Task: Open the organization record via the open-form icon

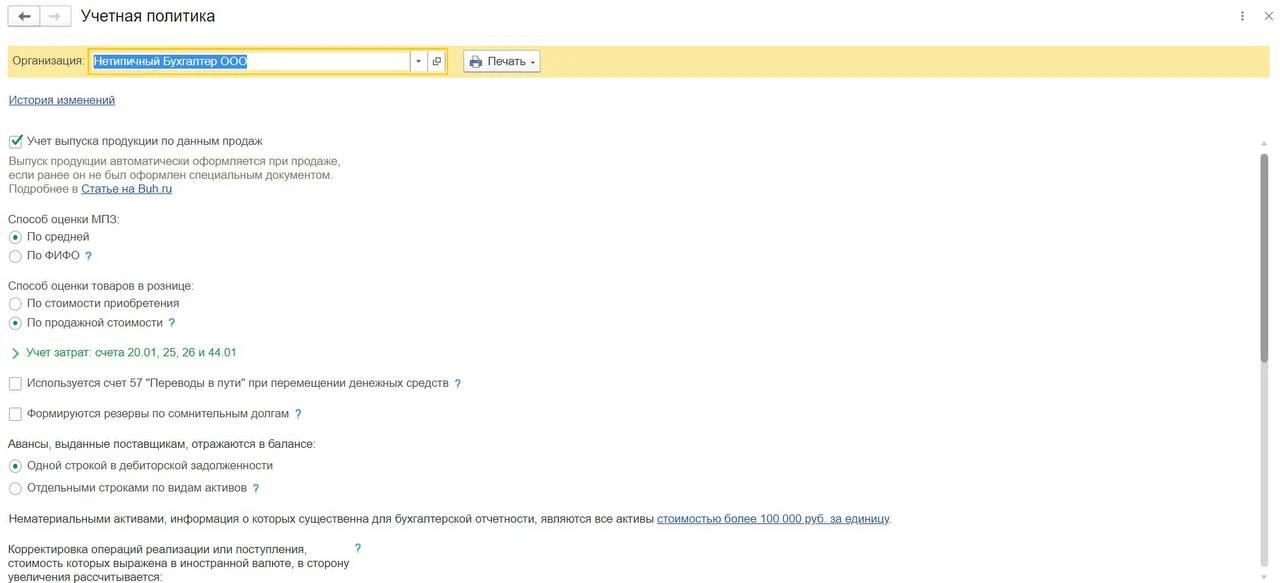Action: click(437, 61)
